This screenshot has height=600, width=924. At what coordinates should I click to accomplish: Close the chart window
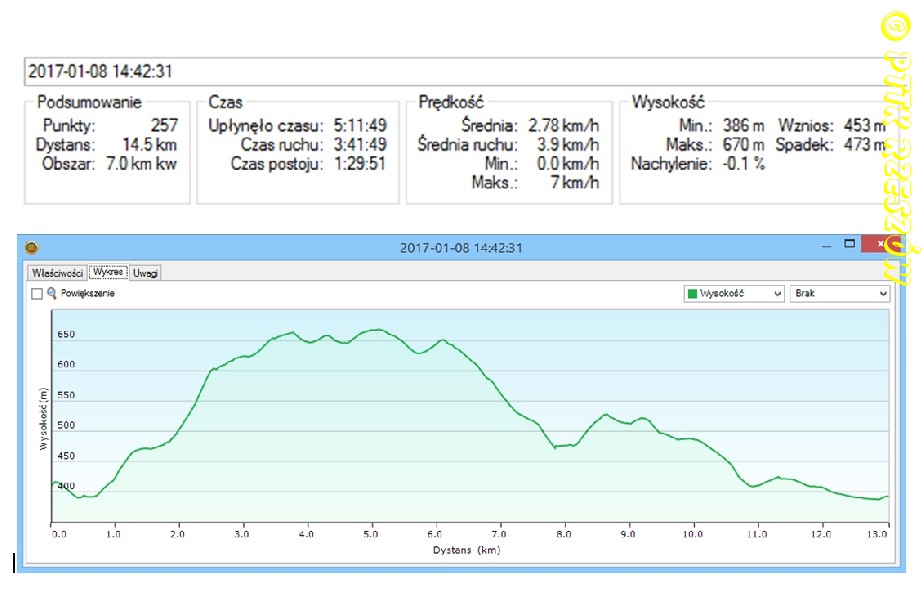879,245
